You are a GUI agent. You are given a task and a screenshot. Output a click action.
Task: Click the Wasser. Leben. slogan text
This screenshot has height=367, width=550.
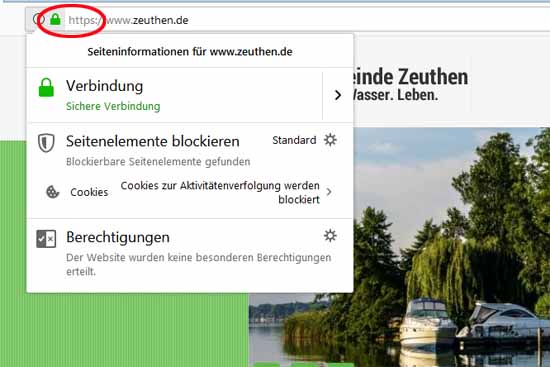(x=396, y=95)
